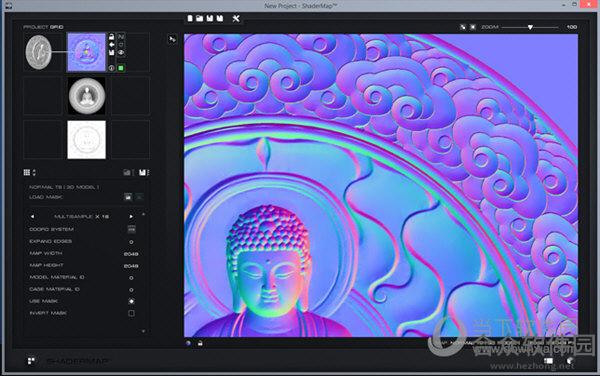Save project as with second disk icon
This screenshot has height=376, width=600.
[x=220, y=18]
